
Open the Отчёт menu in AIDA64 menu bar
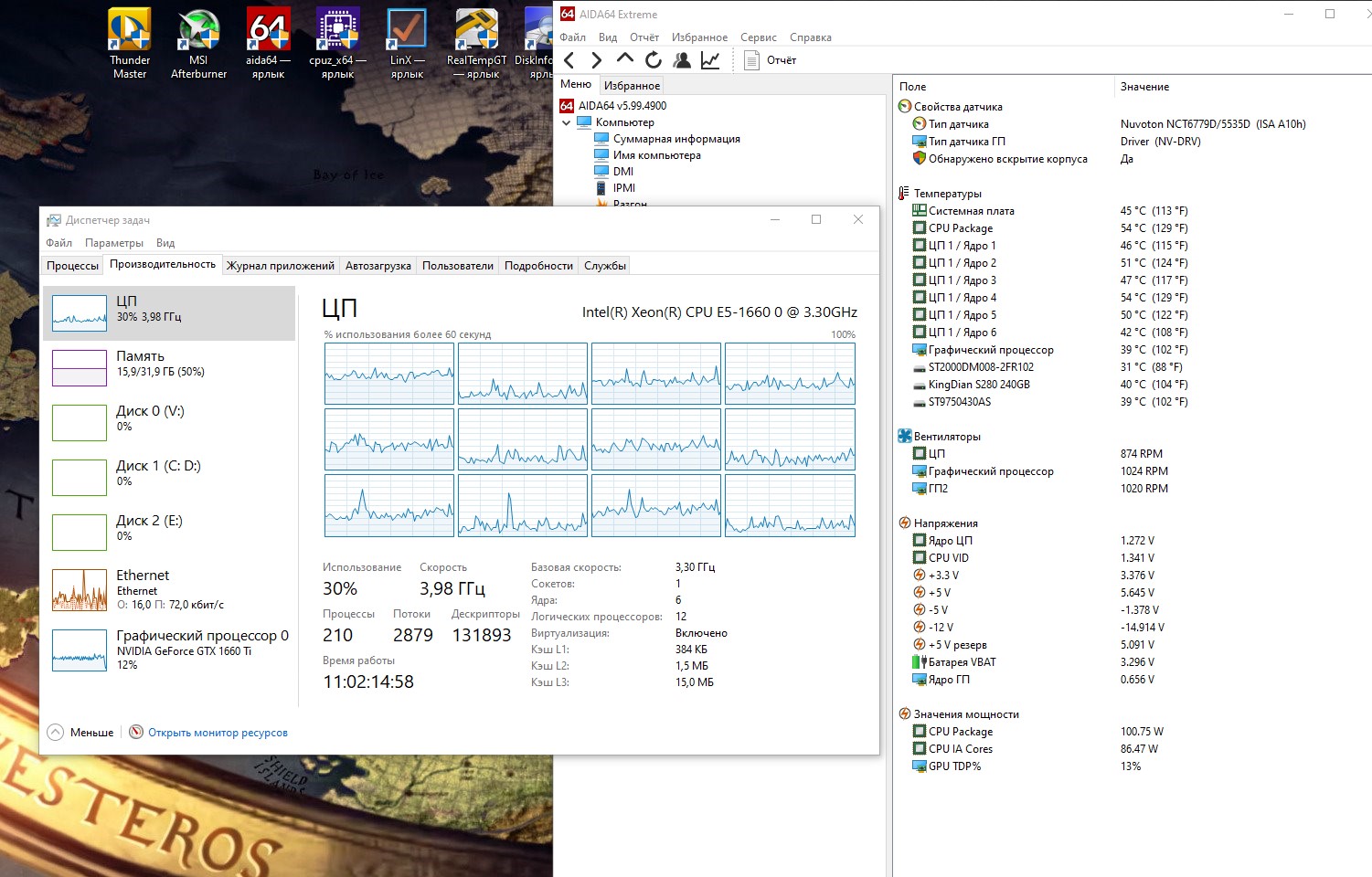pyautogui.click(x=644, y=37)
